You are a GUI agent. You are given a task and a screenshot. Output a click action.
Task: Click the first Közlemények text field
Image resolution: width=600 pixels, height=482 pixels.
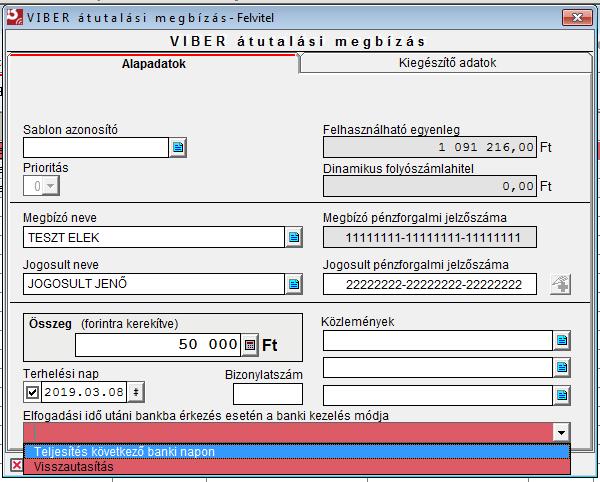coord(438,340)
